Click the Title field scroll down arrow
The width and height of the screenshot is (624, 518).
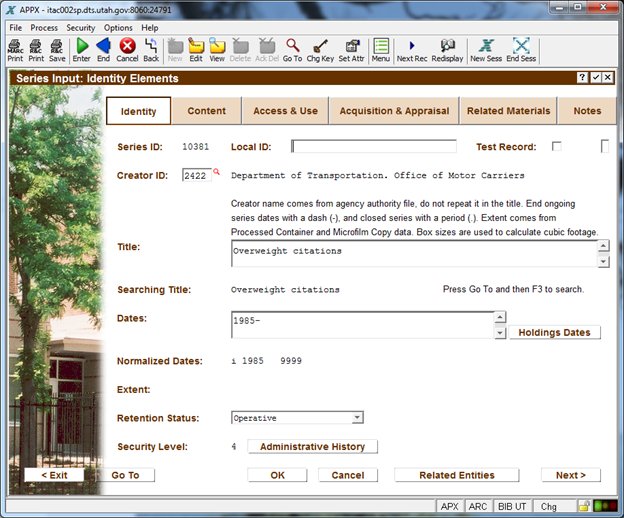point(603,262)
